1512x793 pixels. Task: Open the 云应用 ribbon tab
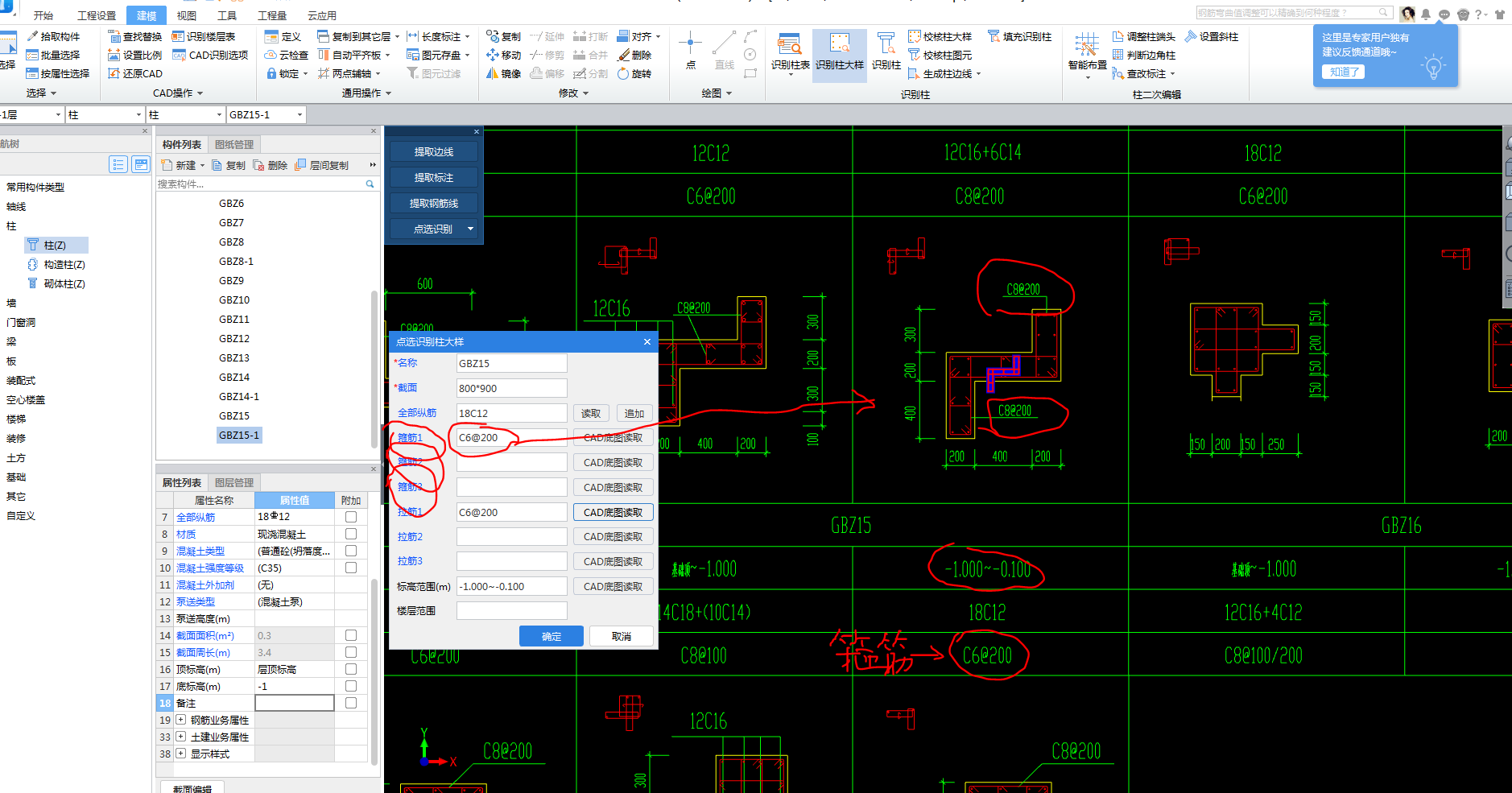pyautogui.click(x=322, y=15)
